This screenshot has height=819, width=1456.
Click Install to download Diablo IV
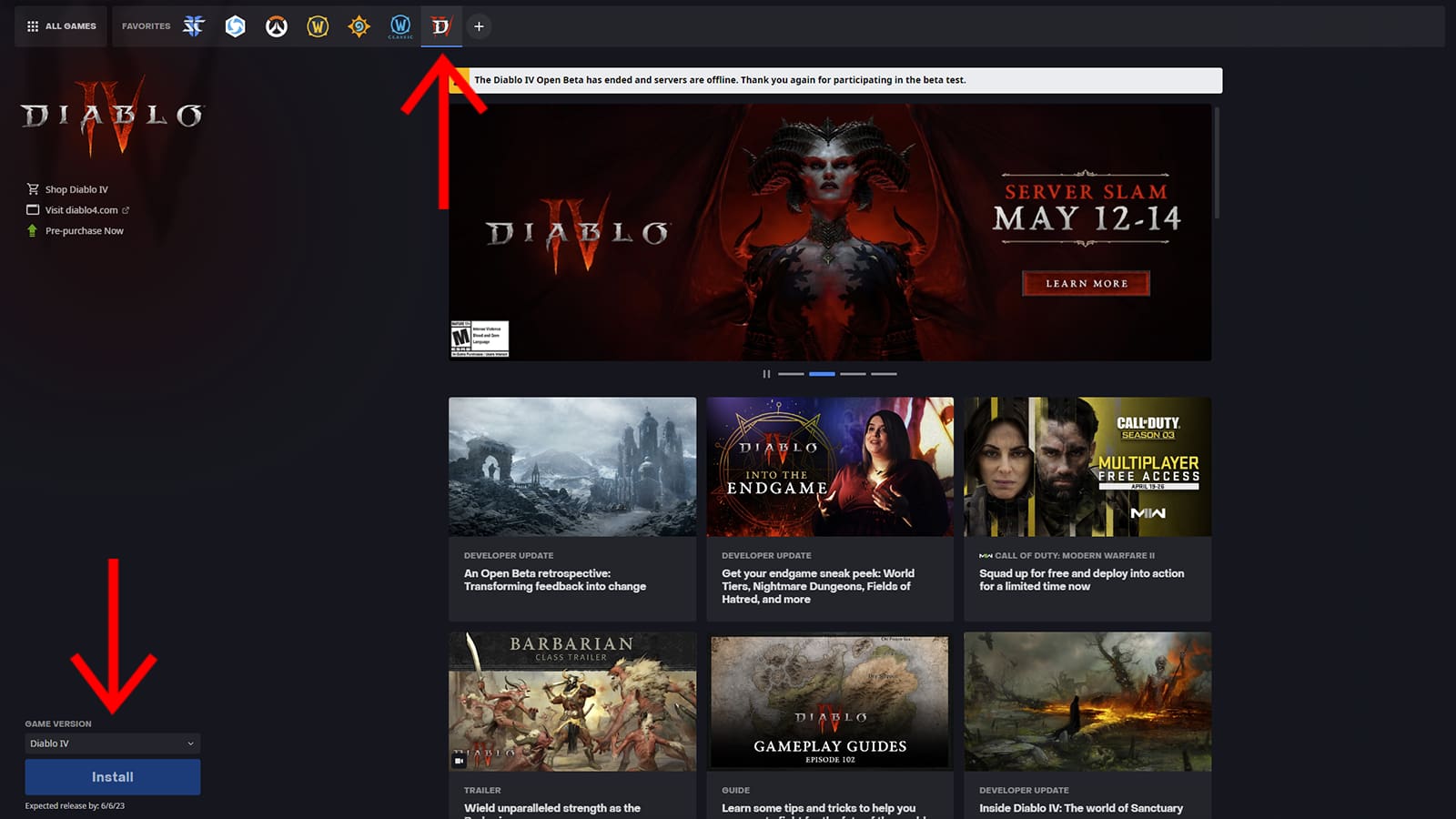click(111, 776)
